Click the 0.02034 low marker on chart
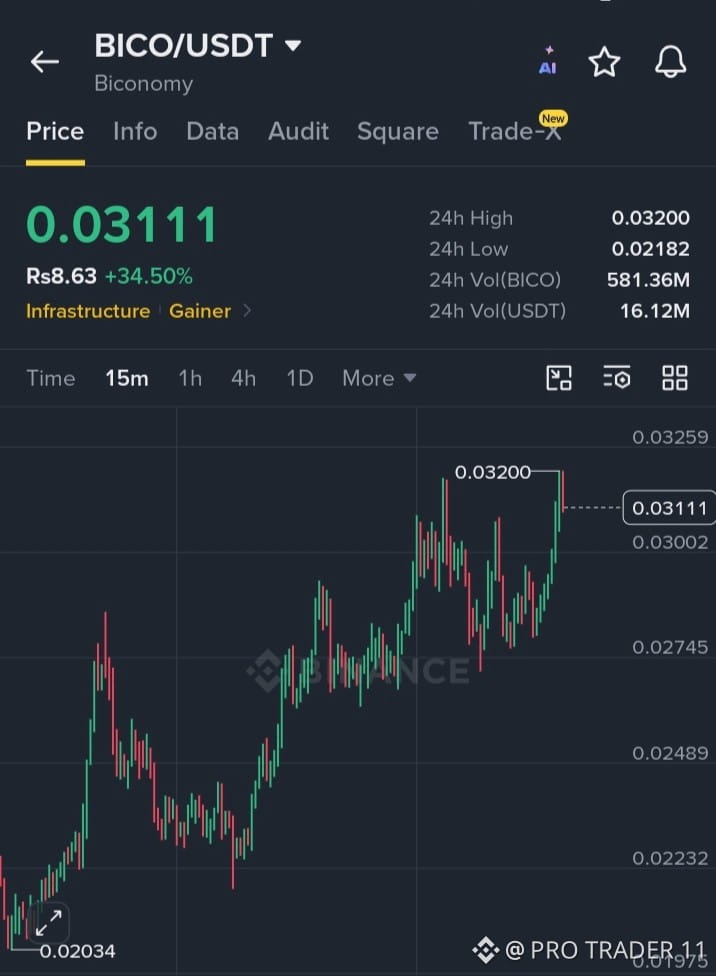The width and height of the screenshot is (716, 976). [77, 951]
